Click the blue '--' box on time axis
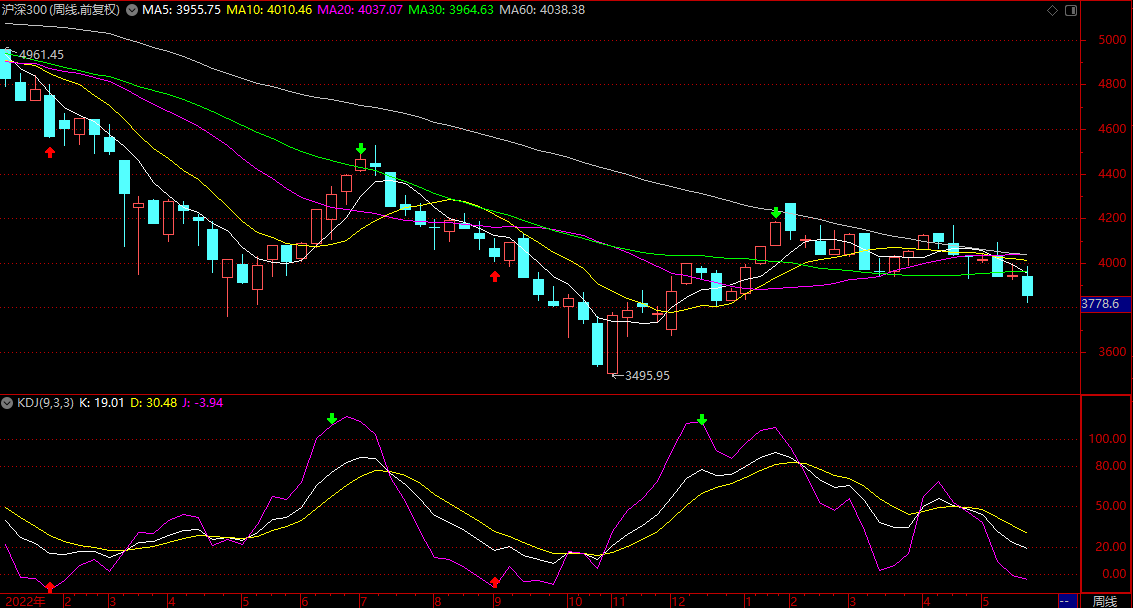The height and width of the screenshot is (608, 1133). click(1067, 601)
